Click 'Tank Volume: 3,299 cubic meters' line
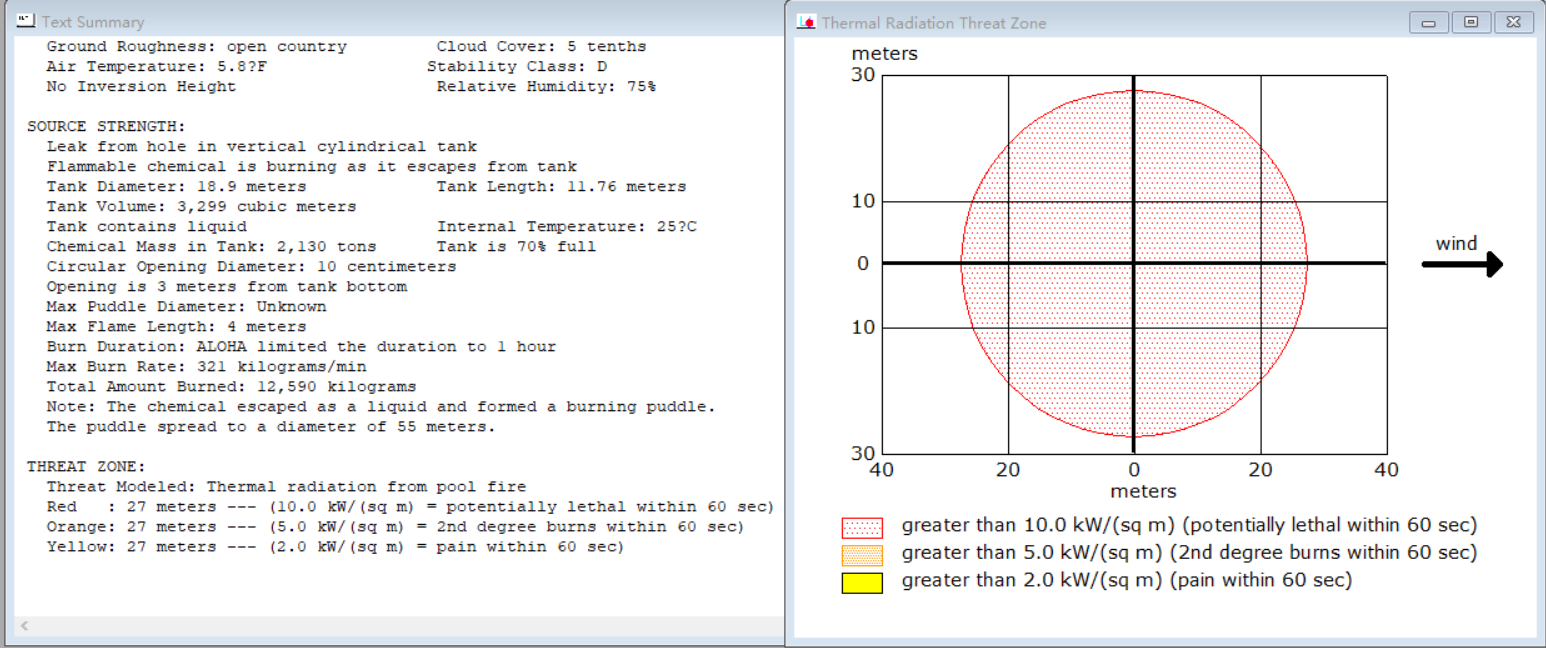The height and width of the screenshot is (648, 1546). [201, 207]
